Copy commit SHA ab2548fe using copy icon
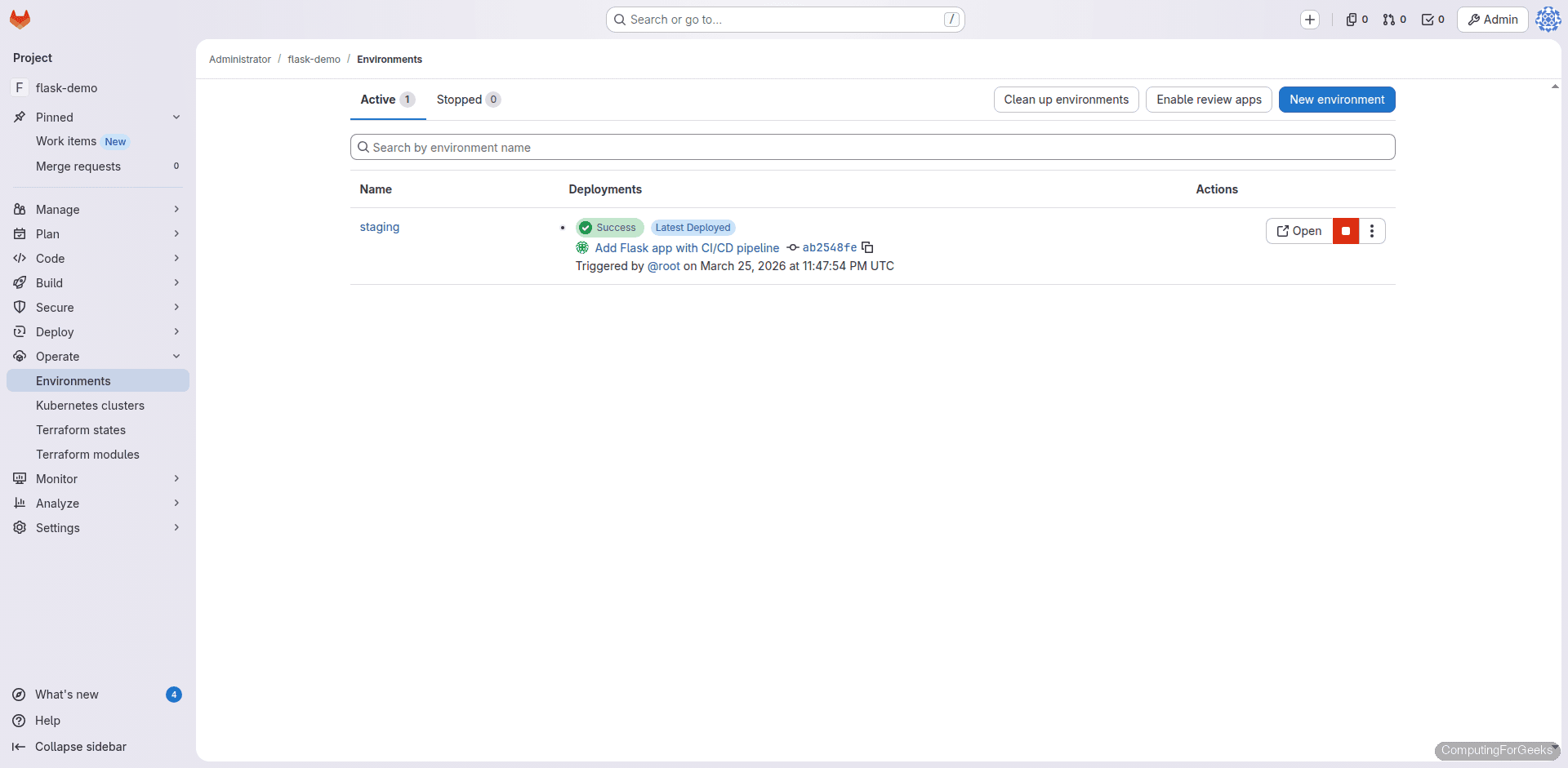Image resolution: width=1568 pixels, height=768 pixels. tap(867, 247)
